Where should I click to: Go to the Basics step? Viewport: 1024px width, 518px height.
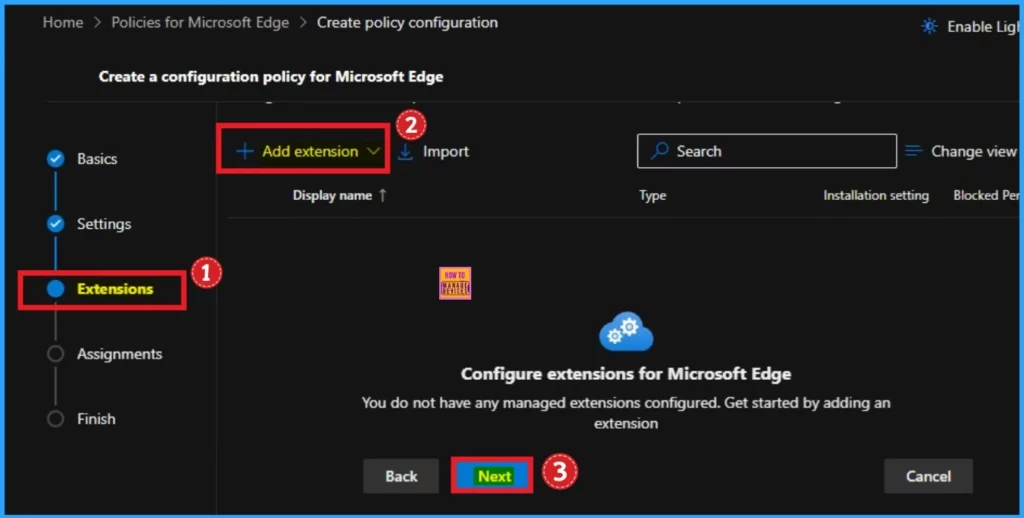point(97,159)
